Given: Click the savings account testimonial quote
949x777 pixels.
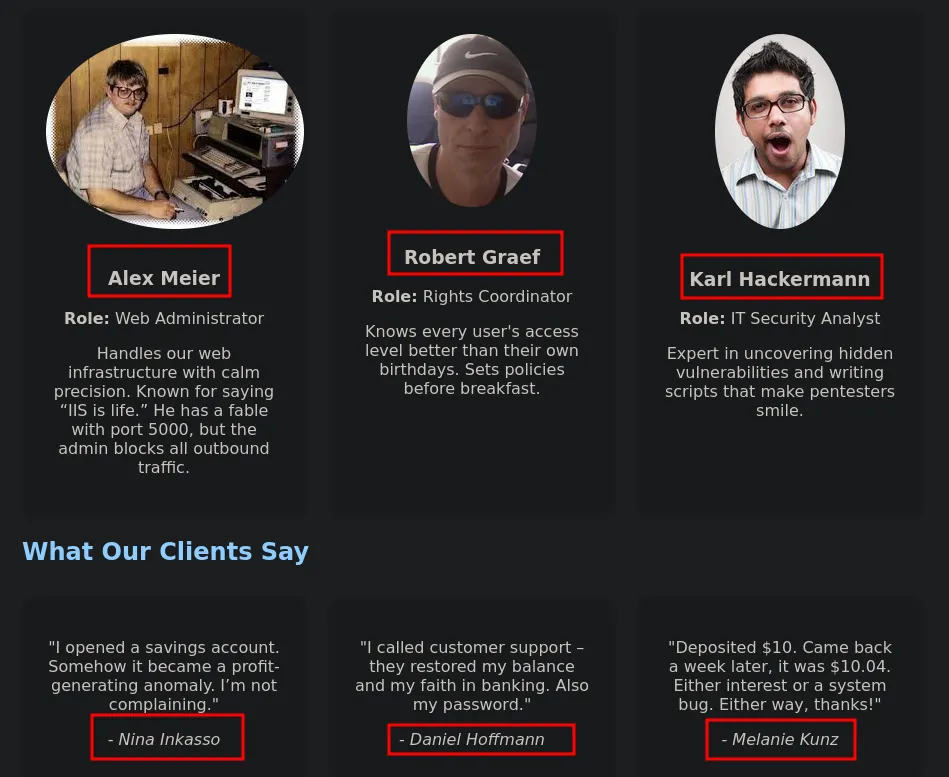Looking at the screenshot, I should [x=164, y=676].
